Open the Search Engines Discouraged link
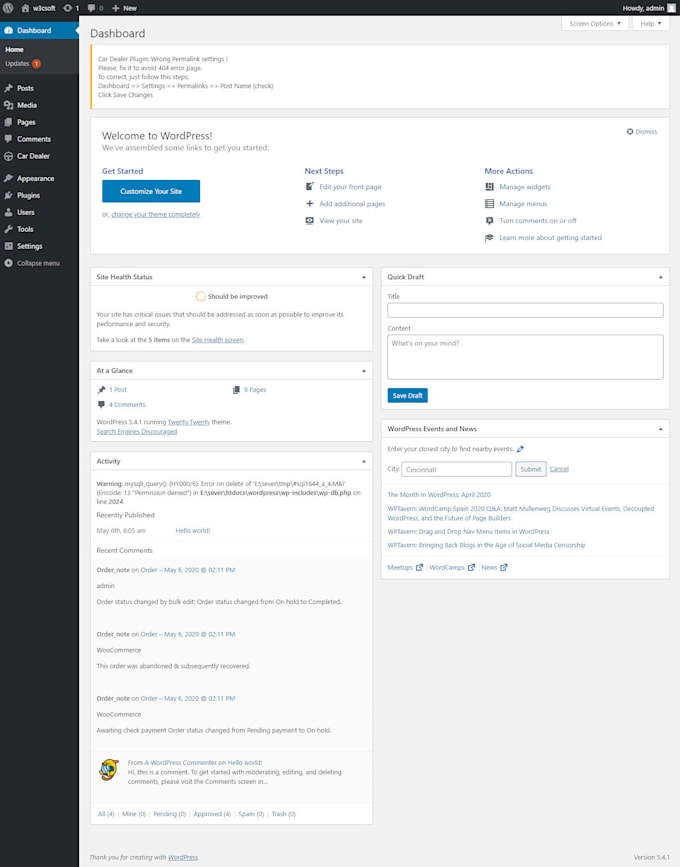This screenshot has width=680, height=867. (137, 431)
